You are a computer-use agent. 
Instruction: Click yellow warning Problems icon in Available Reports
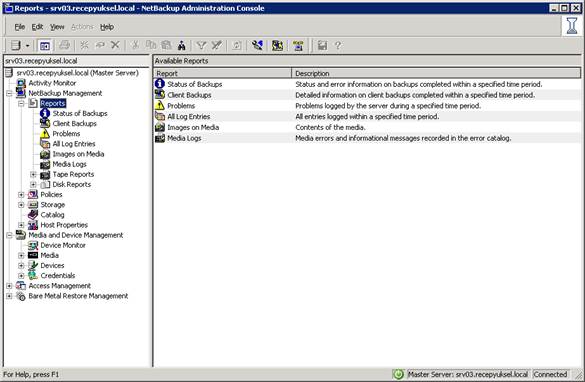(x=160, y=106)
